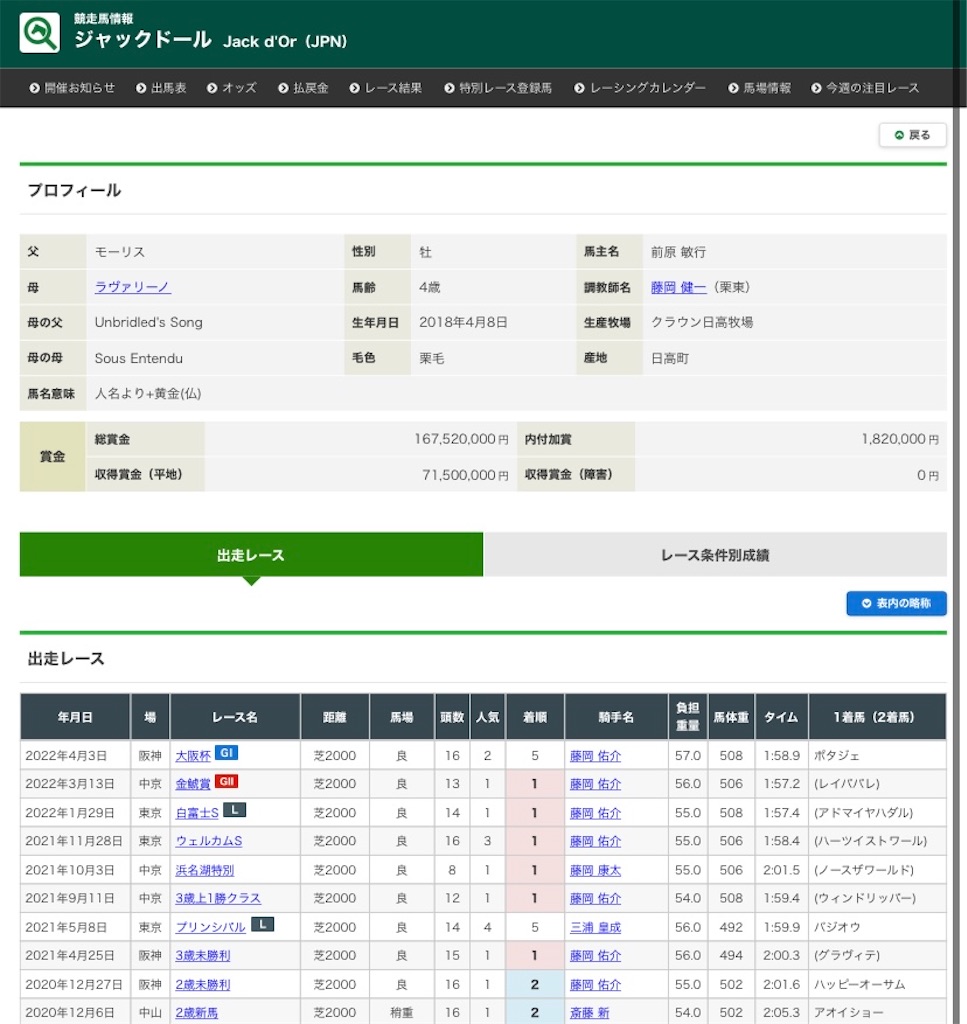Click the JRA search logo icon
This screenshot has height=1024, width=967.
[x=39, y=33]
